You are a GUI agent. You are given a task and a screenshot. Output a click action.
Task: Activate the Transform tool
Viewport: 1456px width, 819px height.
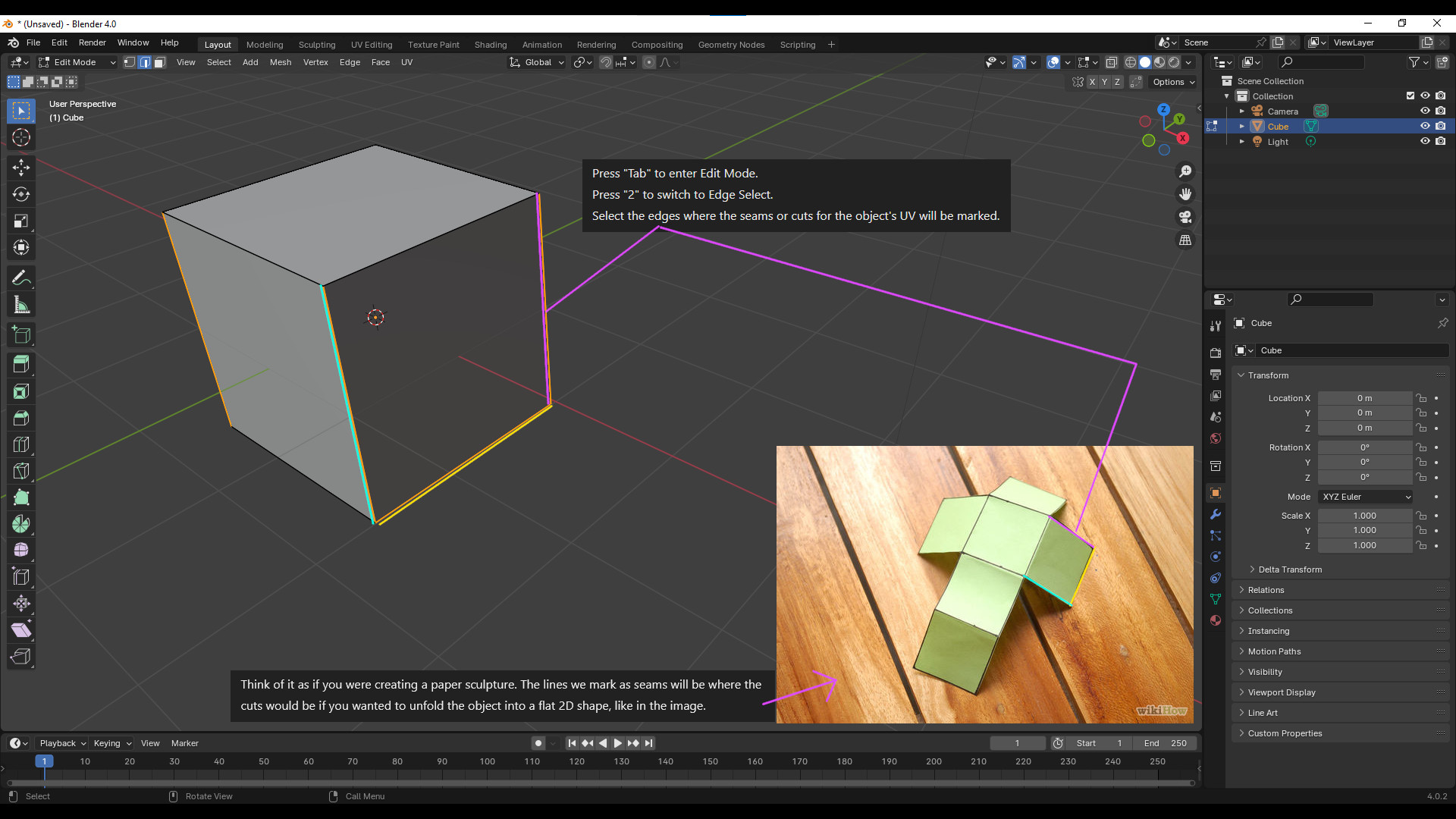[x=21, y=247]
